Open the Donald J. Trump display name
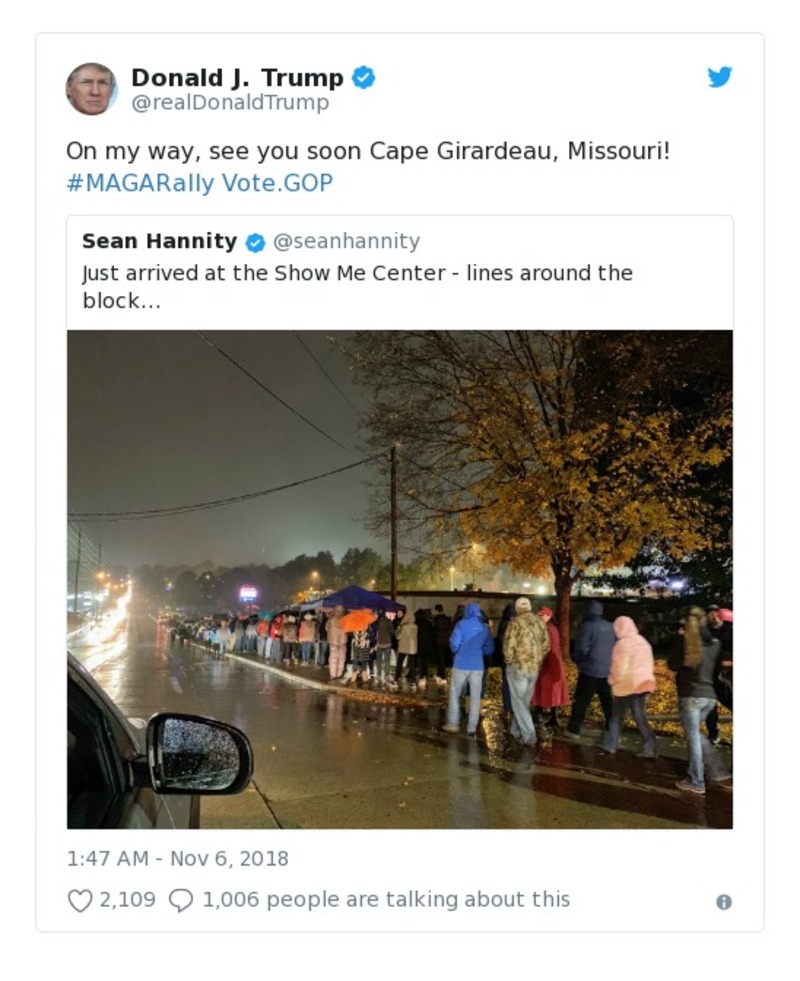 point(237,77)
